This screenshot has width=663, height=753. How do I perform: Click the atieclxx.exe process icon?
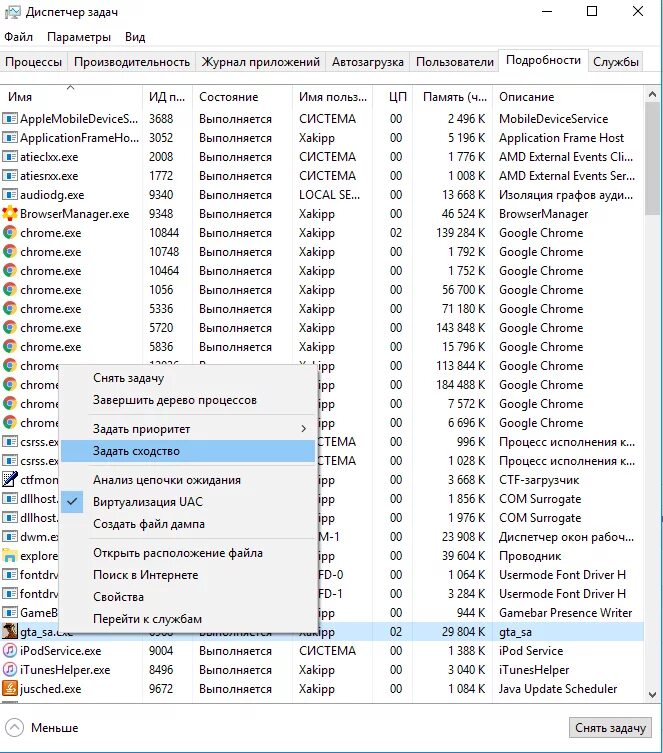[x=10, y=157]
